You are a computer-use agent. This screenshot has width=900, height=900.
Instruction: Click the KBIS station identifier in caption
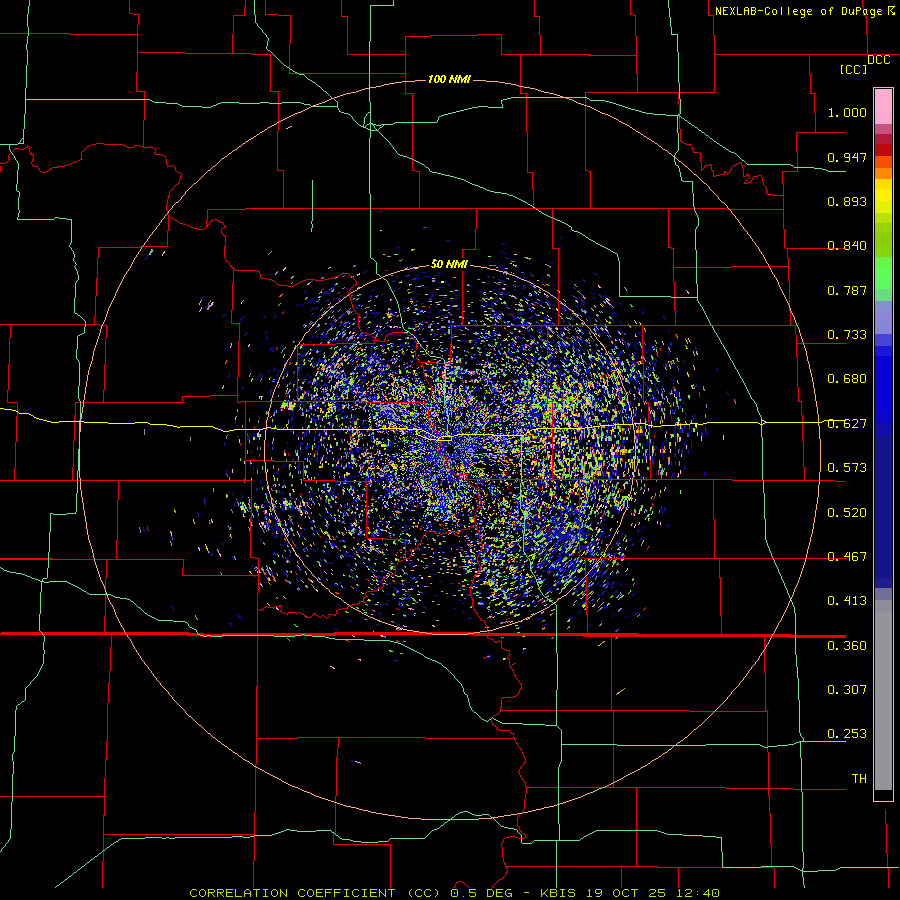click(559, 893)
